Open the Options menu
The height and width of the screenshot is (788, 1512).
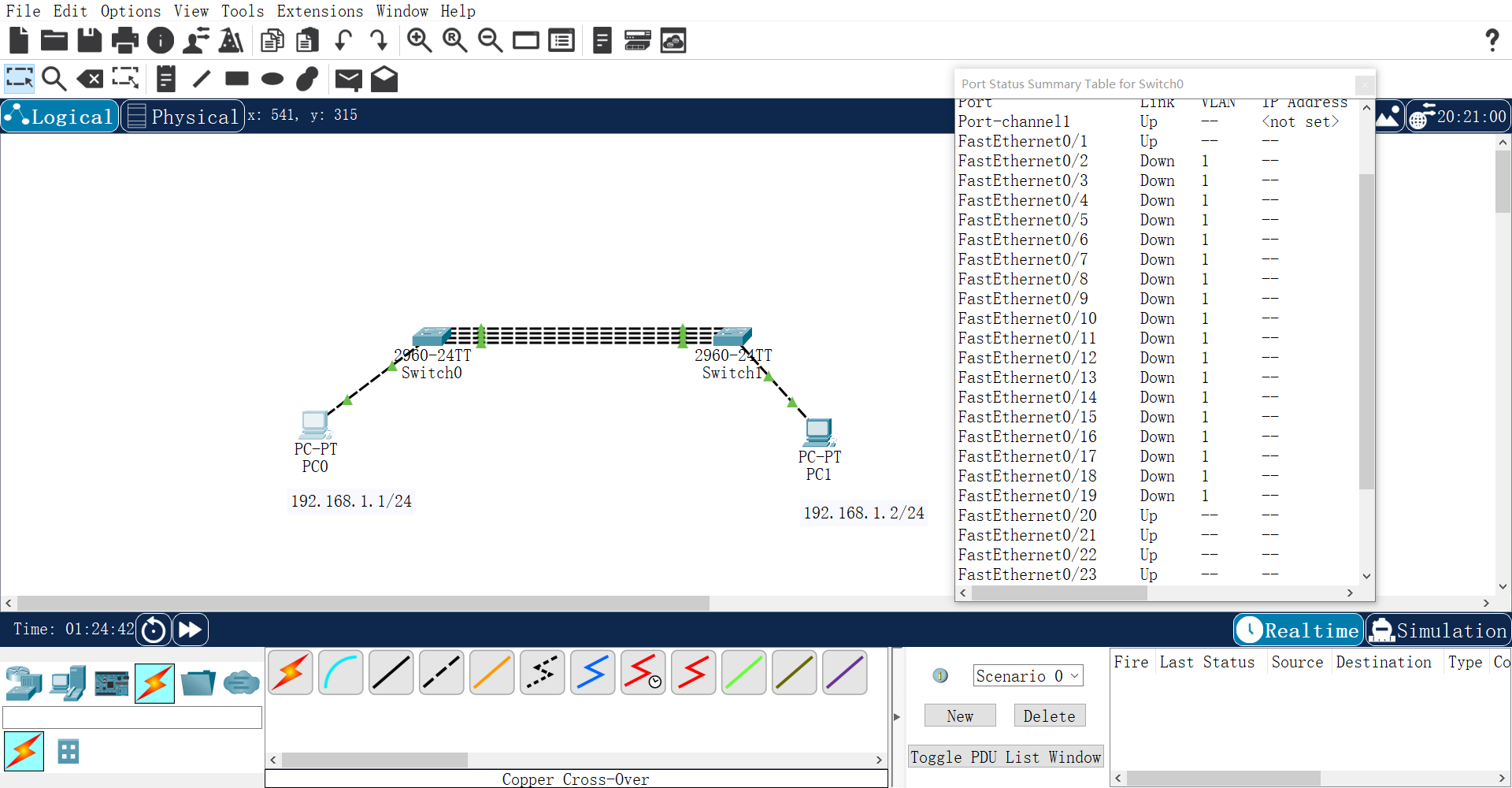click(131, 11)
